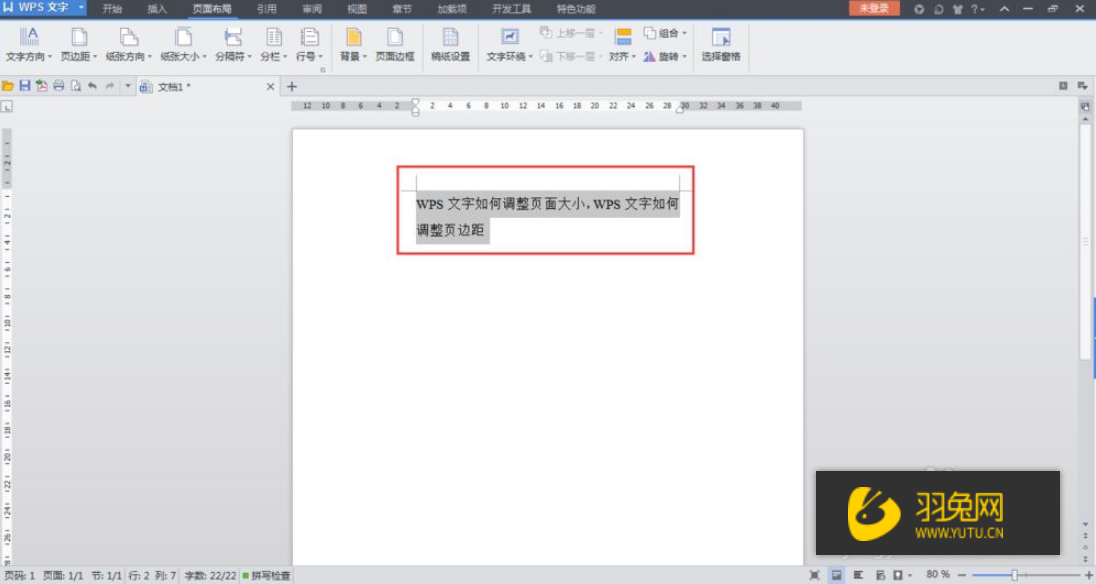Open the 文字环绕 text wrap tool
1096x584 pixels.
pos(509,45)
